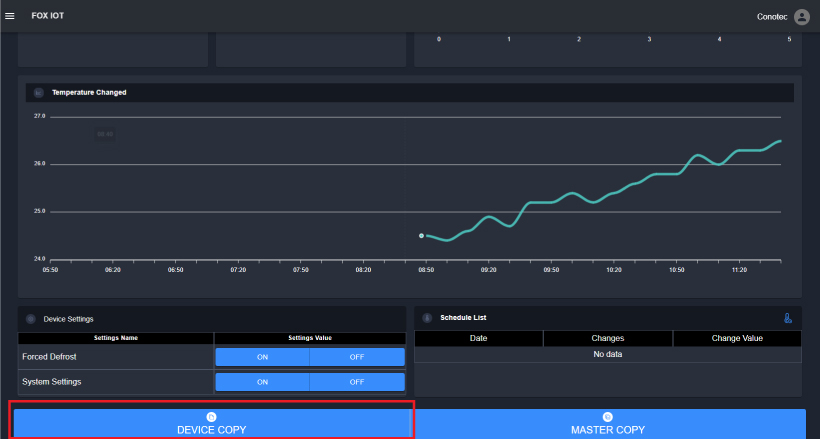The image size is (820, 439).
Task: Click the DEVICE COPY button
Action: click(x=211, y=424)
